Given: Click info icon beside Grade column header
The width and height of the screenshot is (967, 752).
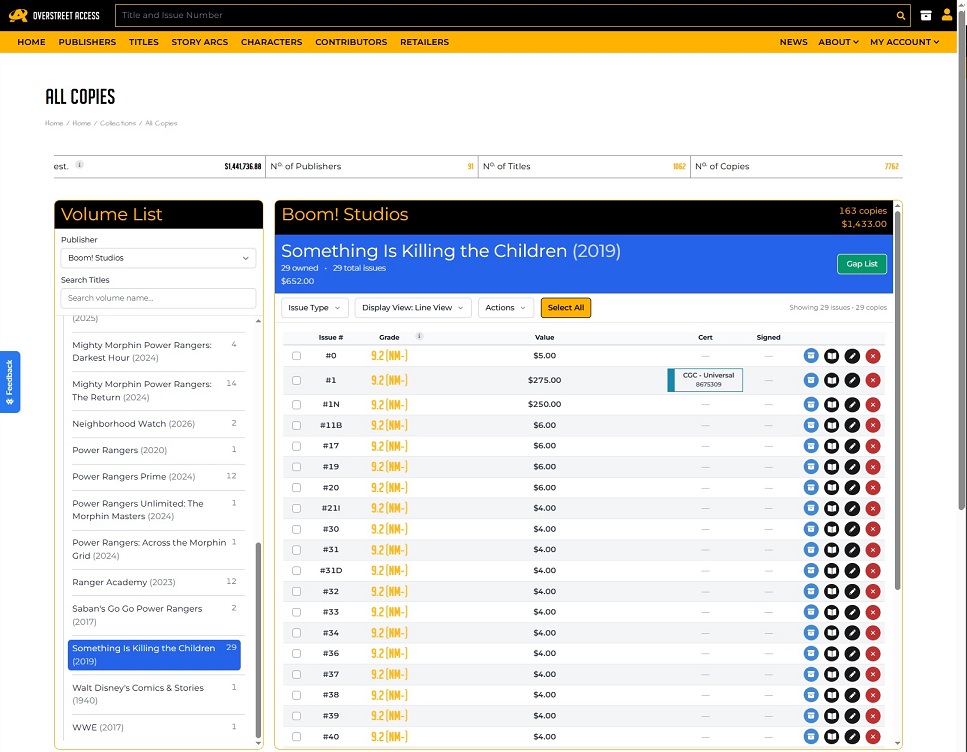Looking at the screenshot, I should coord(419,336).
